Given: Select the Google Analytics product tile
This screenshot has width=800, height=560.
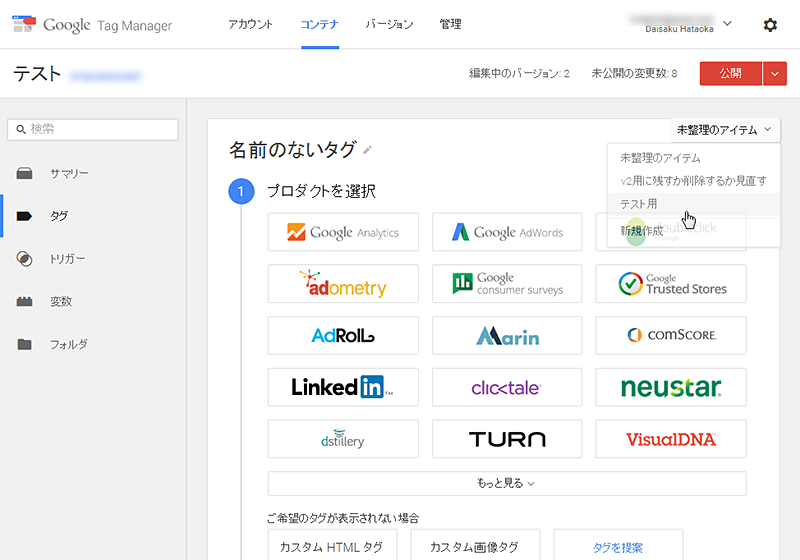Looking at the screenshot, I should (343, 232).
